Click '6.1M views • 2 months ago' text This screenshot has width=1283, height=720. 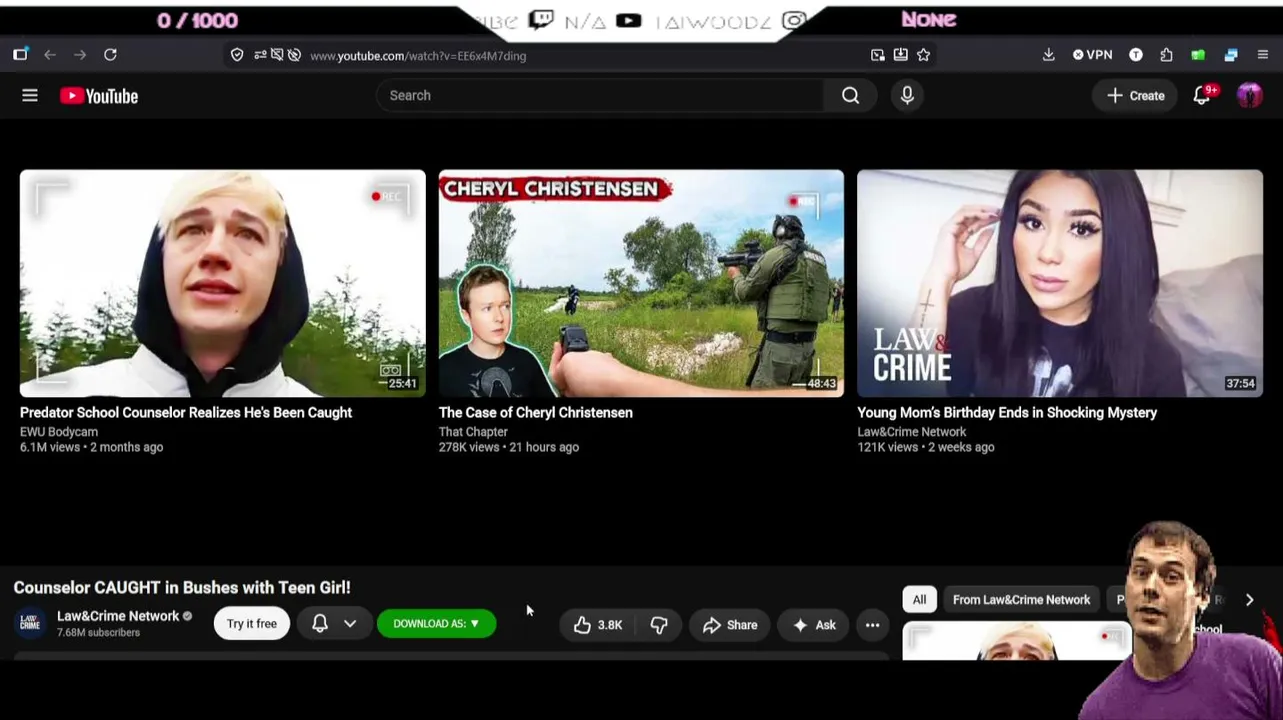(x=91, y=447)
